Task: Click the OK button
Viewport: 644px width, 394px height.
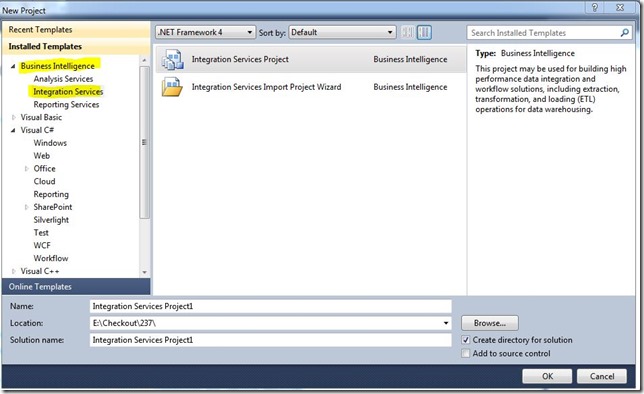Action: pos(547,376)
